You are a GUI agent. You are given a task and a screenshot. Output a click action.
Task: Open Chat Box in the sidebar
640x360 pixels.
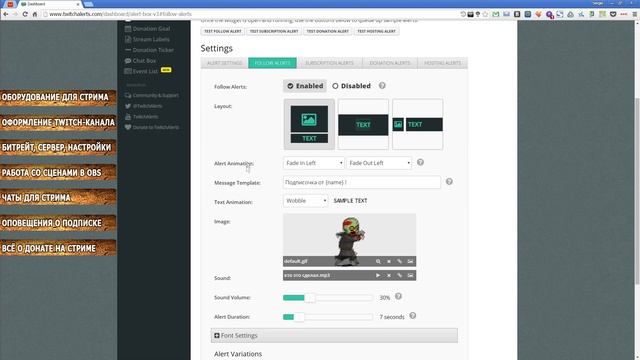click(140, 60)
